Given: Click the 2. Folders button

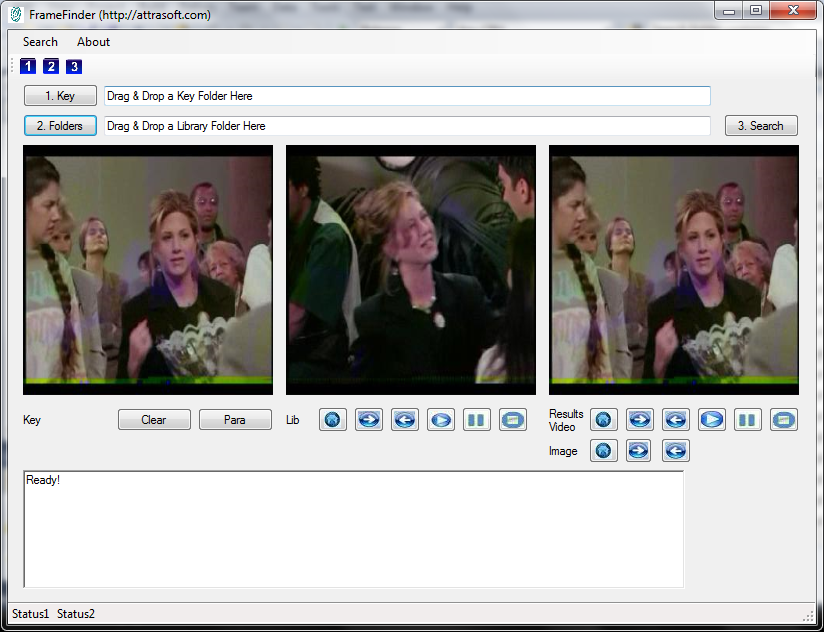Looking at the screenshot, I should click(x=60, y=126).
